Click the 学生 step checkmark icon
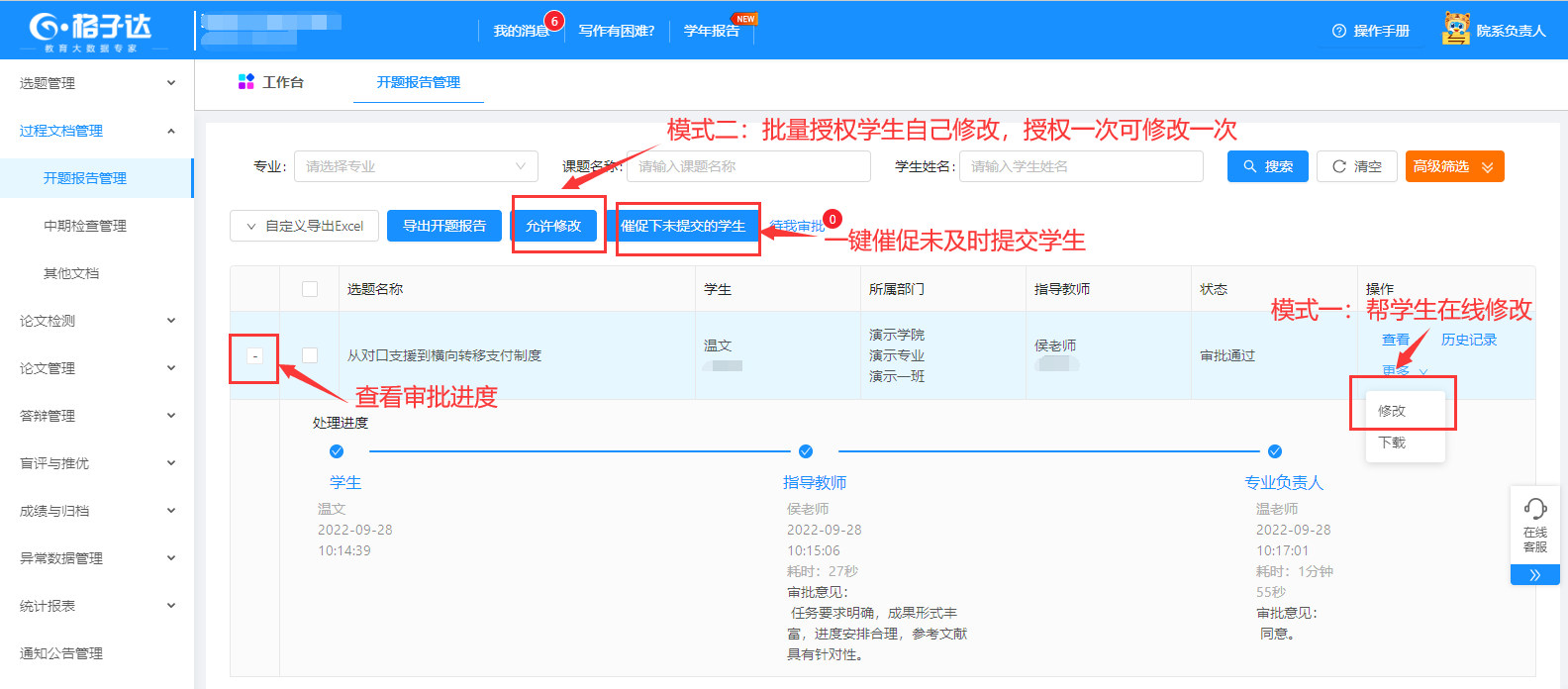The image size is (1568, 689). click(x=337, y=451)
